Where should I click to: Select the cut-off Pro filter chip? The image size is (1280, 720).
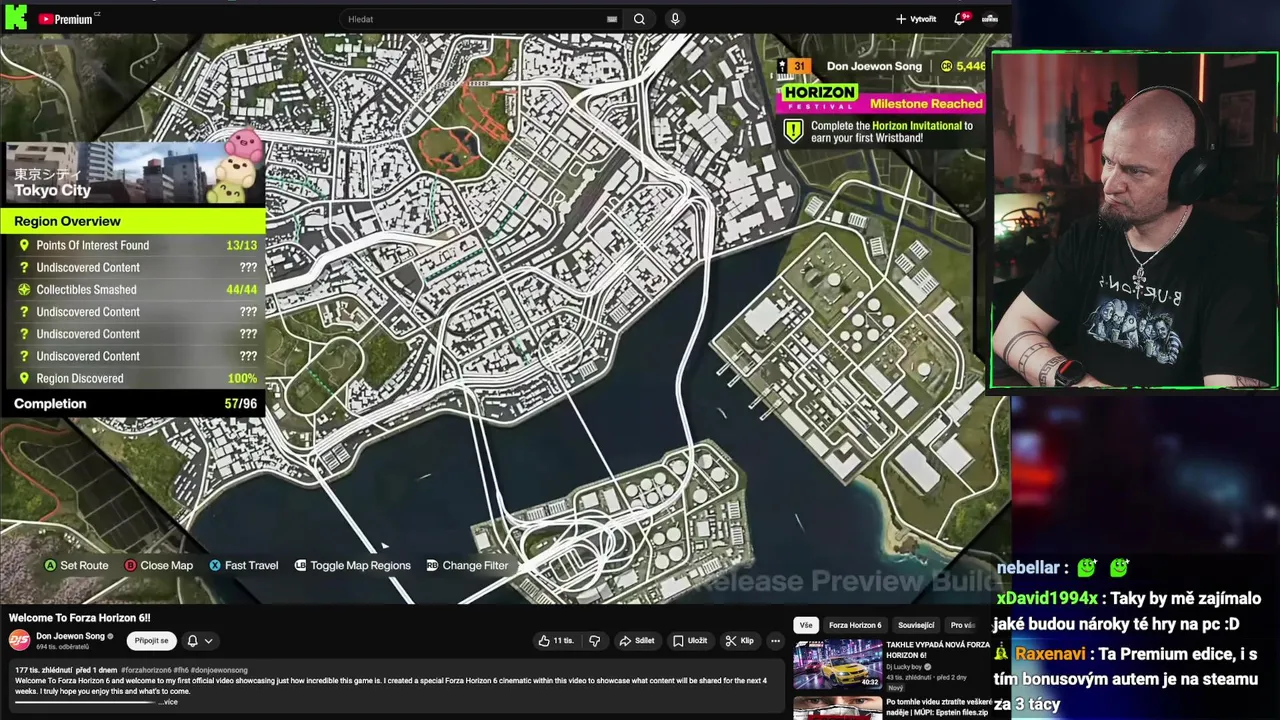[962, 625]
